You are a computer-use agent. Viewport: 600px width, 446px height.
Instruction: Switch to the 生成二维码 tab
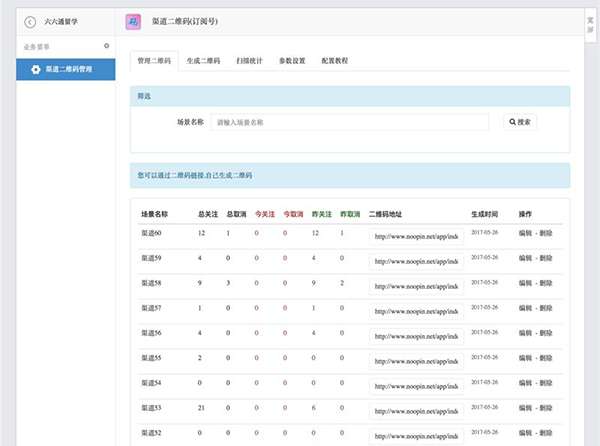click(x=204, y=61)
